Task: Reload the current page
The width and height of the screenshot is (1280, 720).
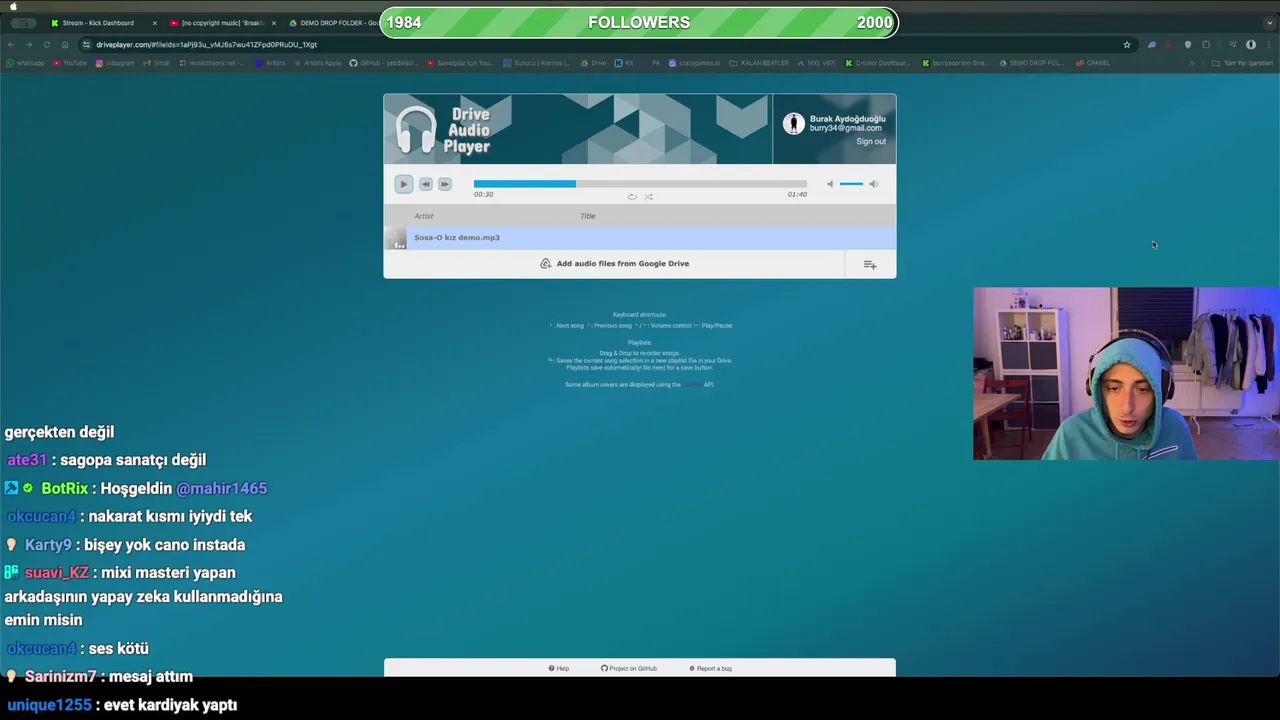Action: click(x=46, y=45)
